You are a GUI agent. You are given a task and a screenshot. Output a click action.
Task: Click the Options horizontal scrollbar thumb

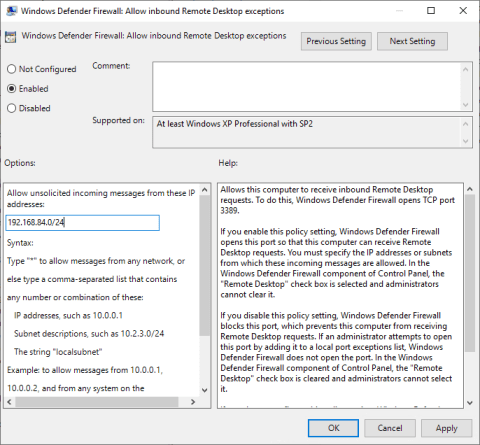(x=97, y=402)
